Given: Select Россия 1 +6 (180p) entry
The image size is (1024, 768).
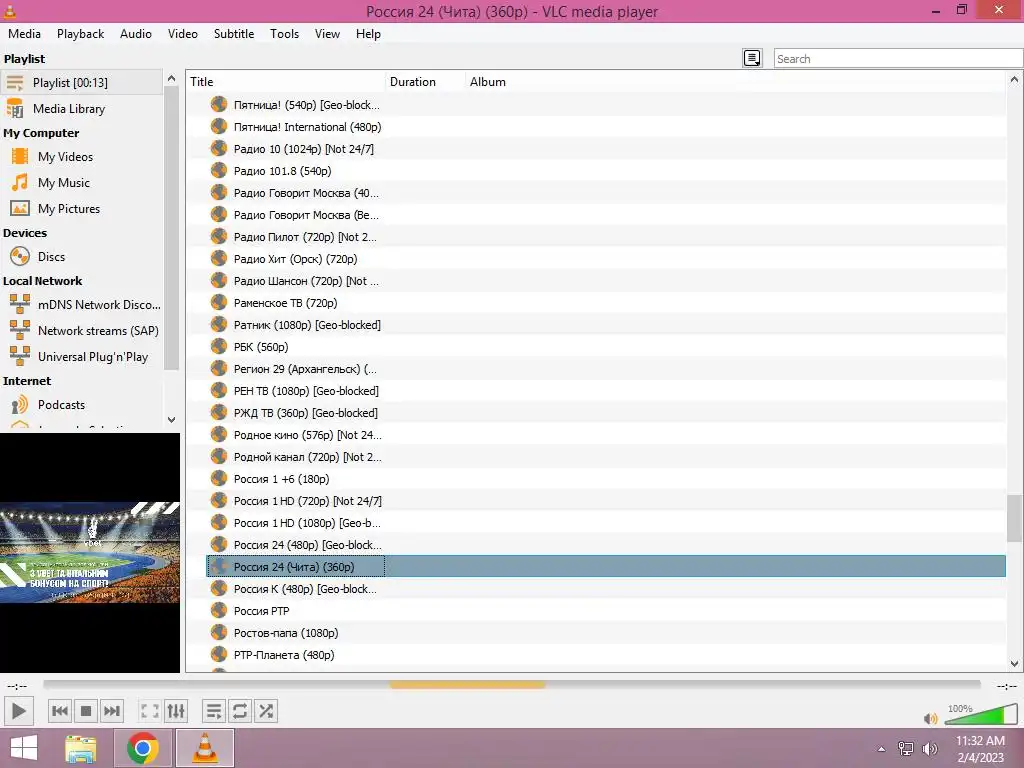Looking at the screenshot, I should [281, 479].
